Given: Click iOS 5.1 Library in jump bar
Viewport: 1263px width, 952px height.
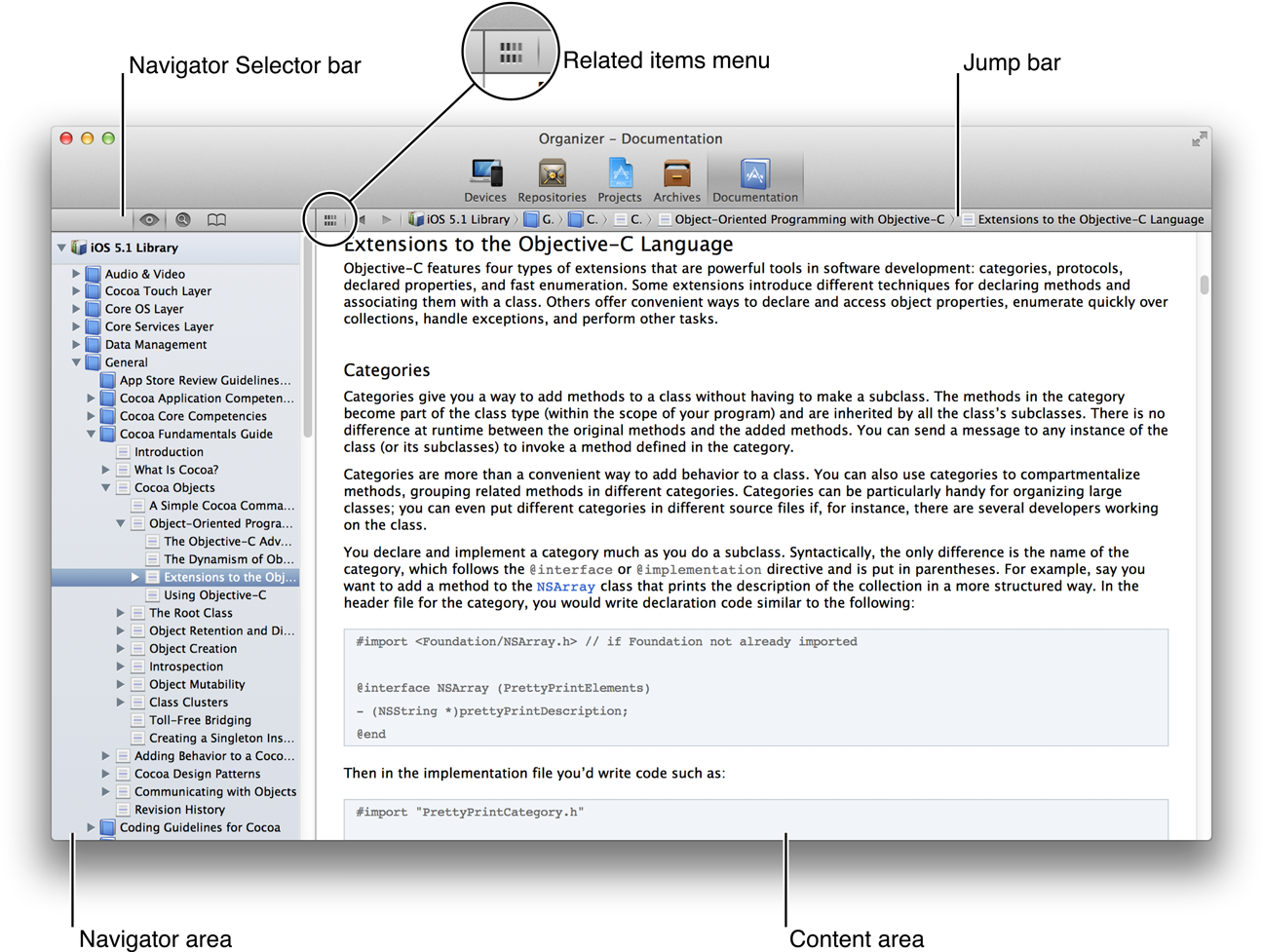Looking at the screenshot, I should tap(466, 220).
